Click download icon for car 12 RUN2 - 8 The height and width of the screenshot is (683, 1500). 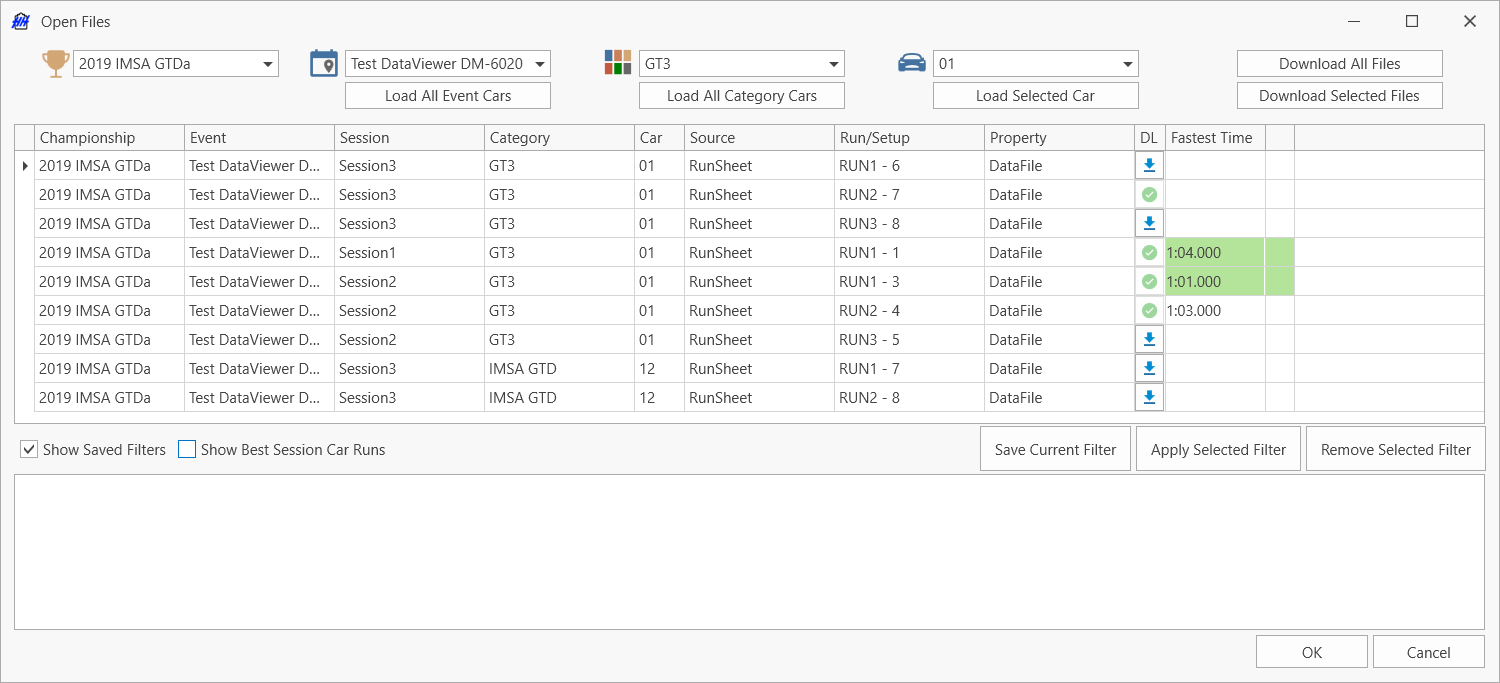point(1149,398)
